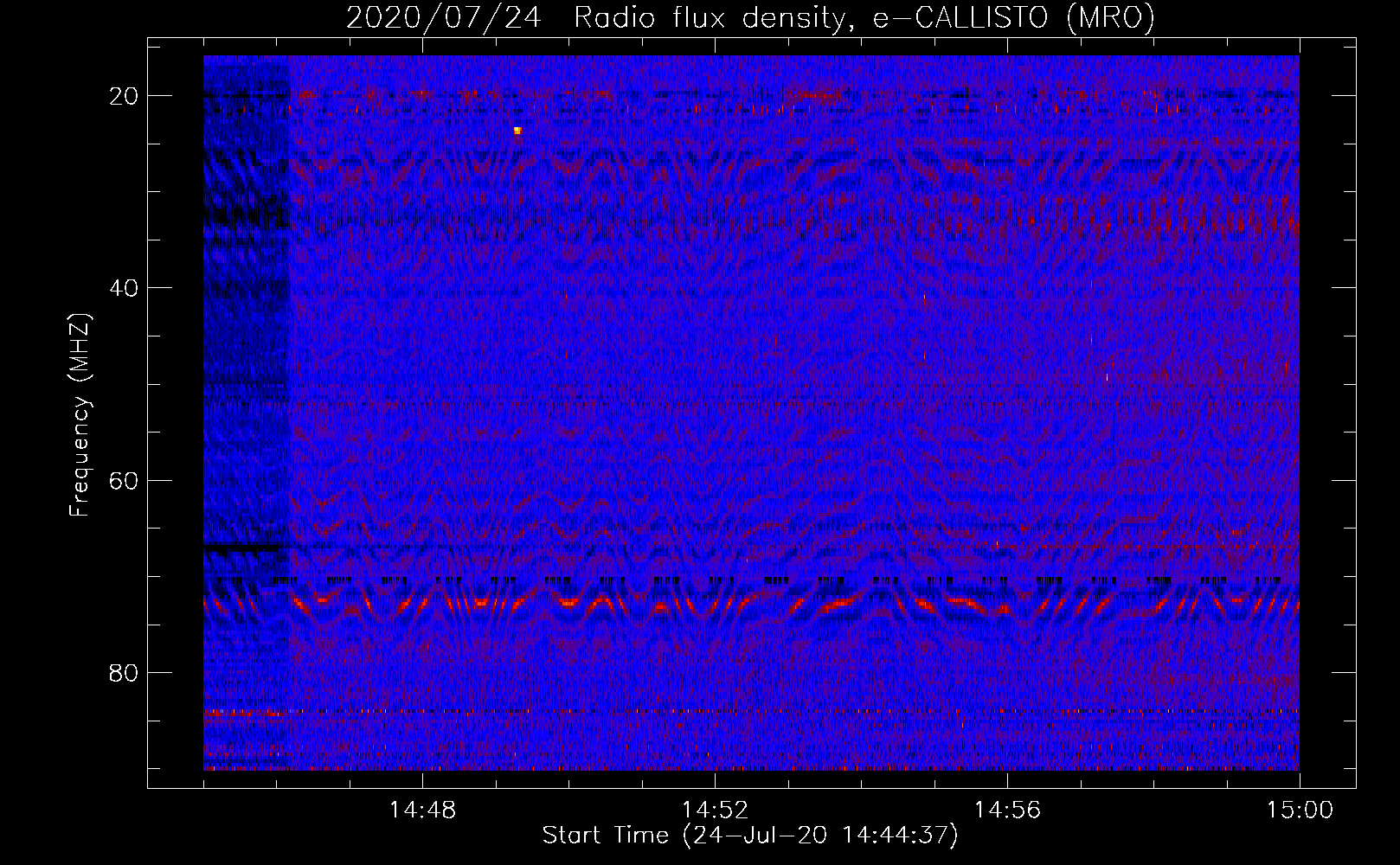Click the plot title "Radio flux density, e-CALLISTO (MRO)"
The image size is (1400, 865).
(864, 17)
